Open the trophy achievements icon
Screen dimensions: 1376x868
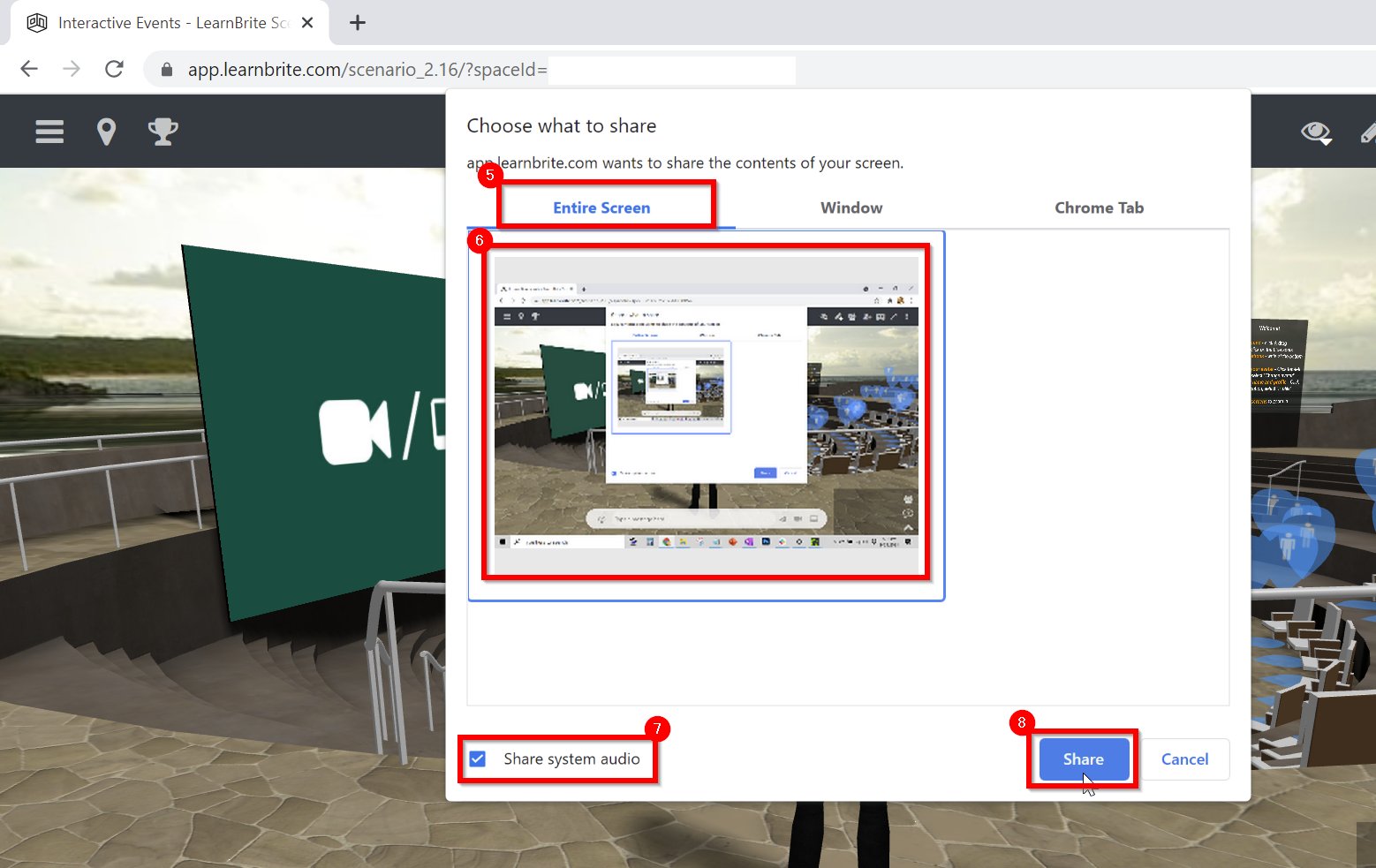point(163,132)
